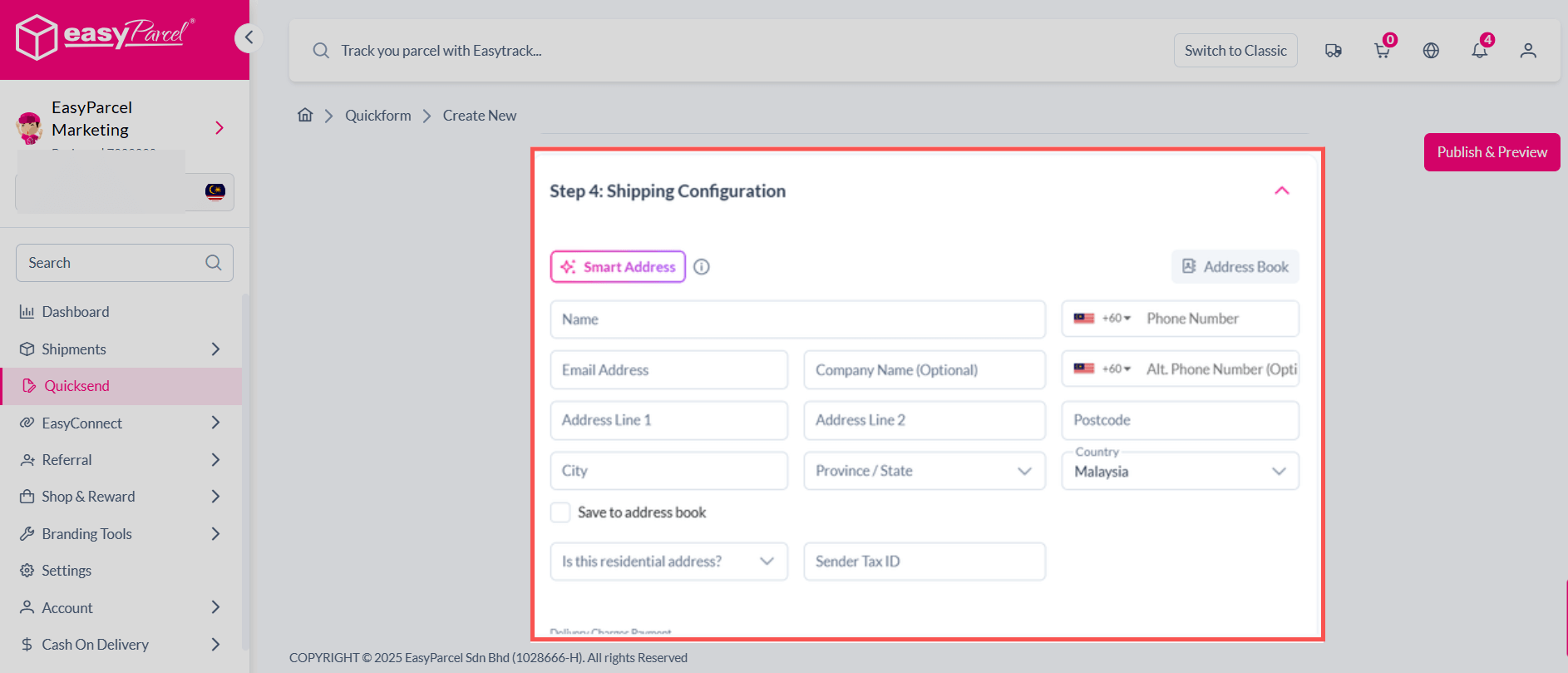Screen dimensions: 1568x673
Task: Go to home via breadcrumb house icon
Action: pos(305,115)
